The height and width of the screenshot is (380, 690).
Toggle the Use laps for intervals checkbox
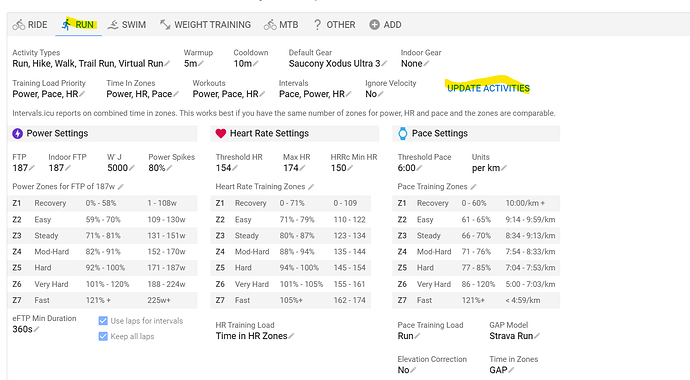pyautogui.click(x=103, y=321)
